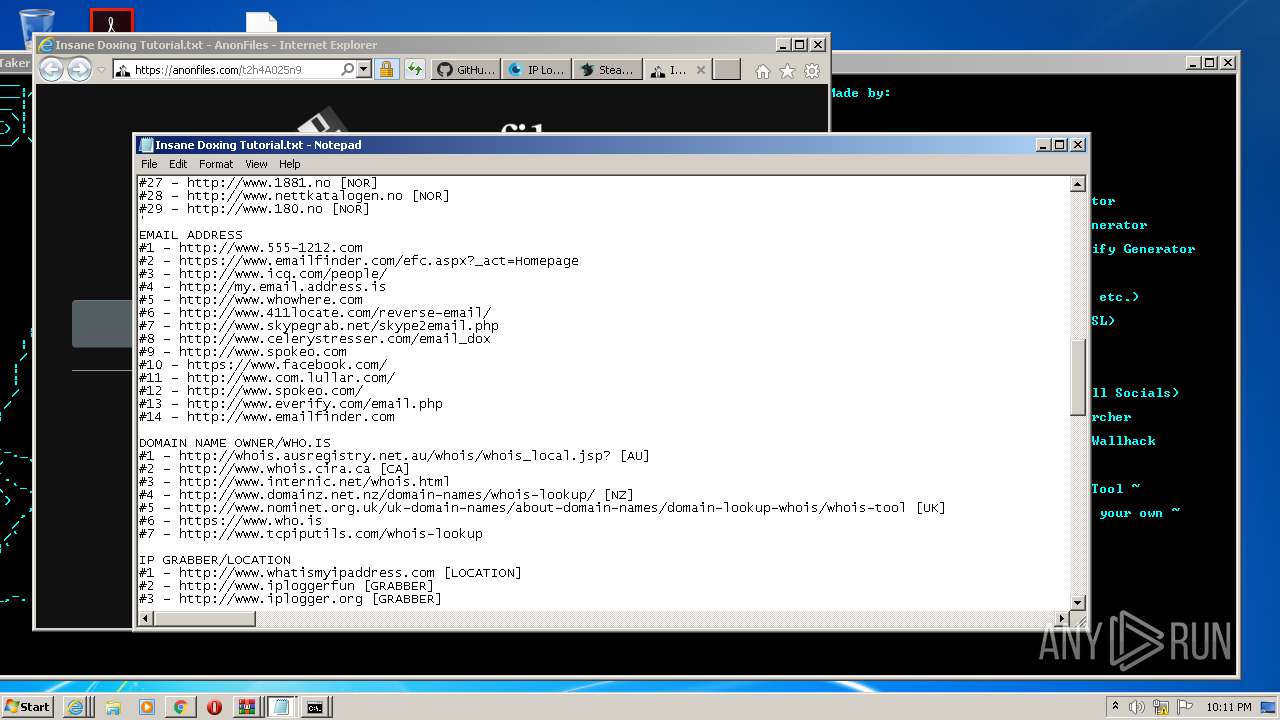Click the 10:11 PM clock
1280x720 pixels.
(1228, 707)
